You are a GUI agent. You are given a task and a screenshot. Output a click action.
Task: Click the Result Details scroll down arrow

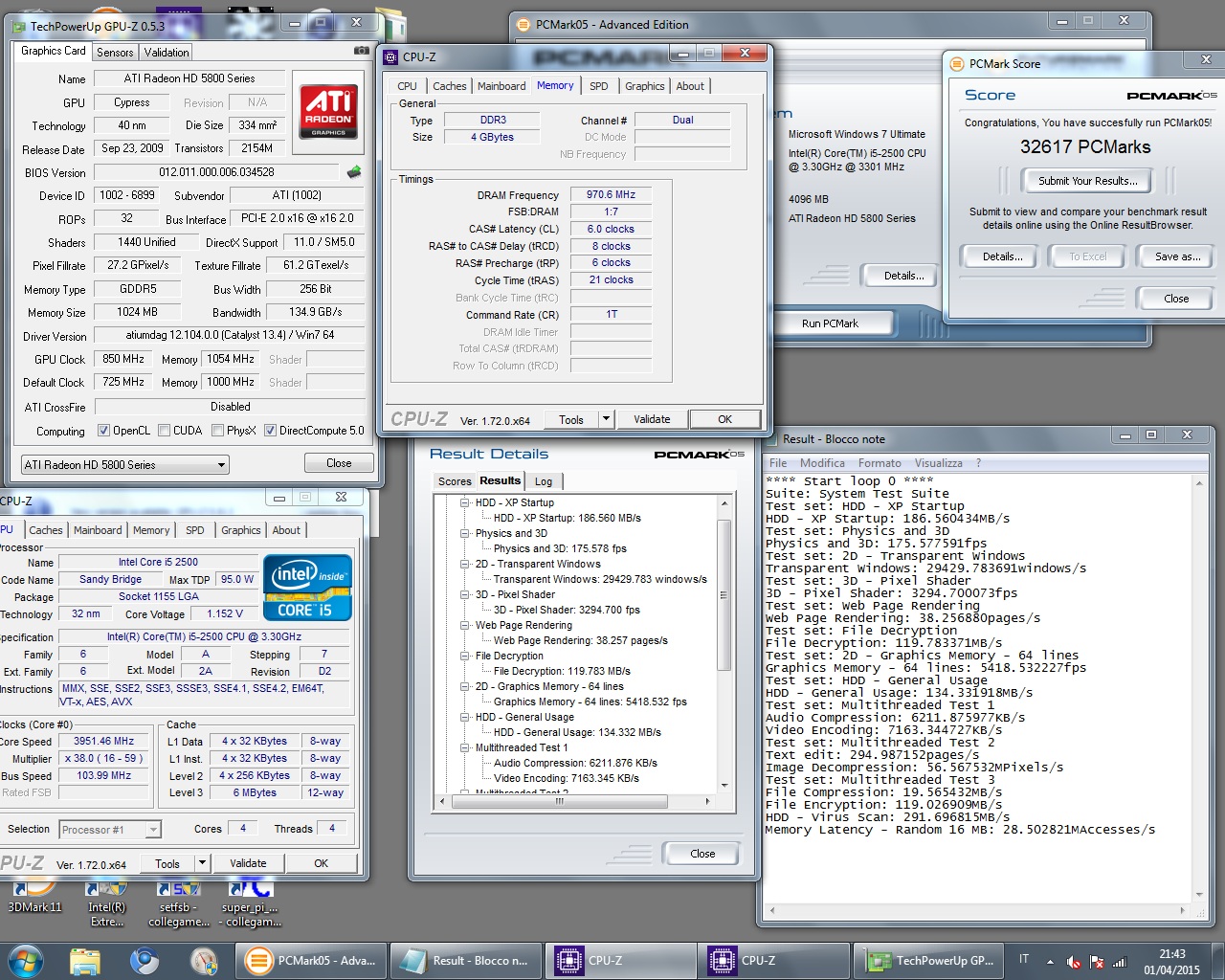coord(724,786)
